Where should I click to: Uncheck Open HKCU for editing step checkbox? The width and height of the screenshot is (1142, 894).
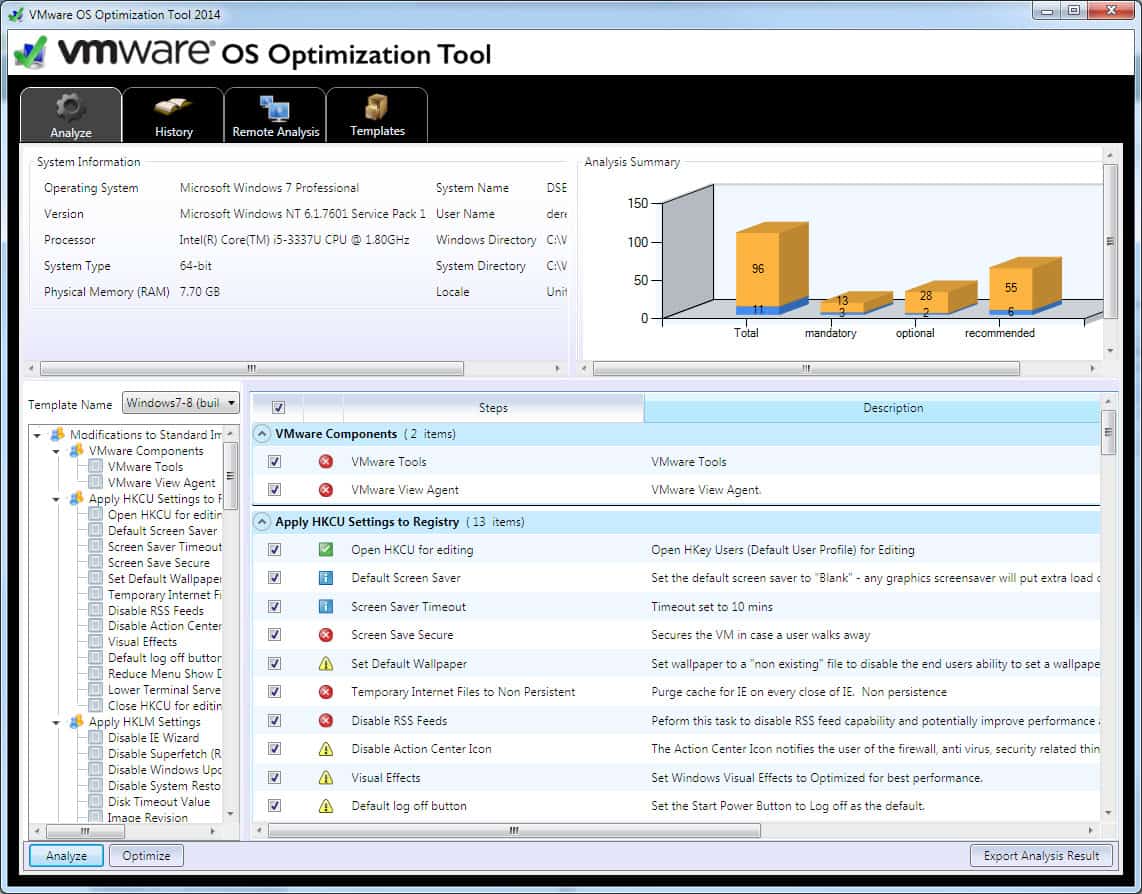tap(275, 549)
